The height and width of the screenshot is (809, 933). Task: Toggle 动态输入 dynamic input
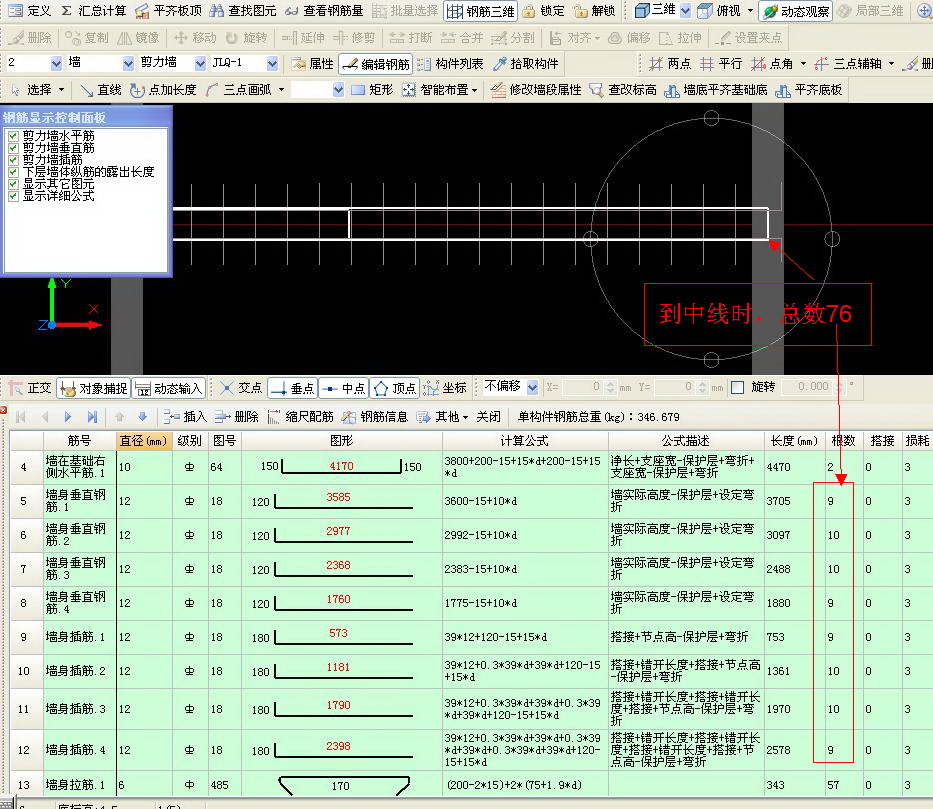point(168,388)
